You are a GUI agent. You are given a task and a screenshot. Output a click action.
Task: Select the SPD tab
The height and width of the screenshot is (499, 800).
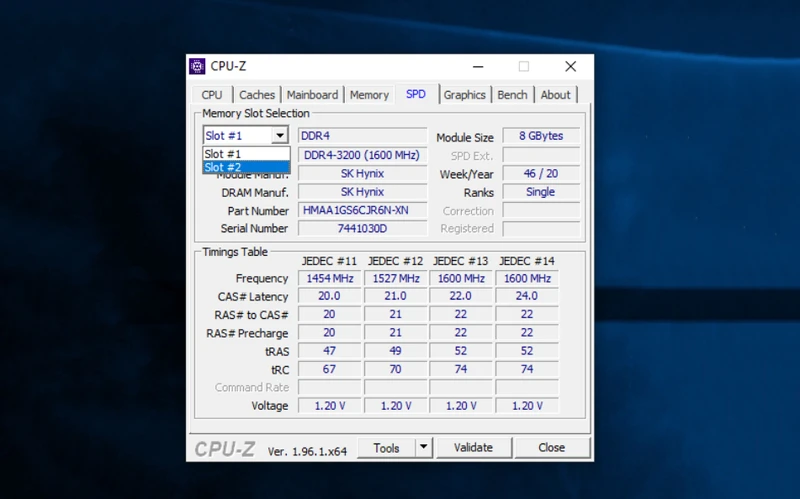click(416, 94)
